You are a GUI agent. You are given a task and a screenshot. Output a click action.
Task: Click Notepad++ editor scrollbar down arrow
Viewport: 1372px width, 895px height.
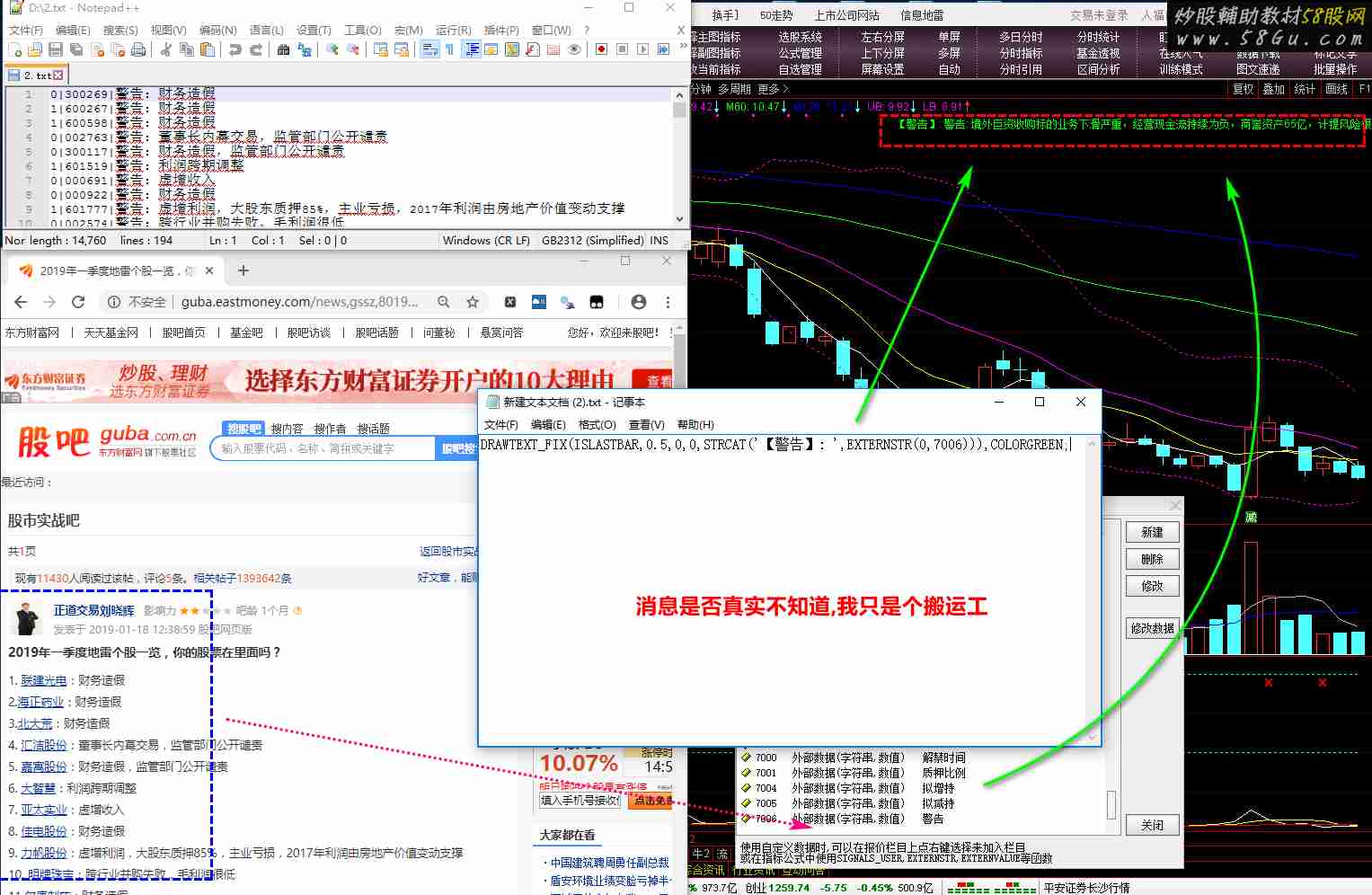click(x=679, y=219)
